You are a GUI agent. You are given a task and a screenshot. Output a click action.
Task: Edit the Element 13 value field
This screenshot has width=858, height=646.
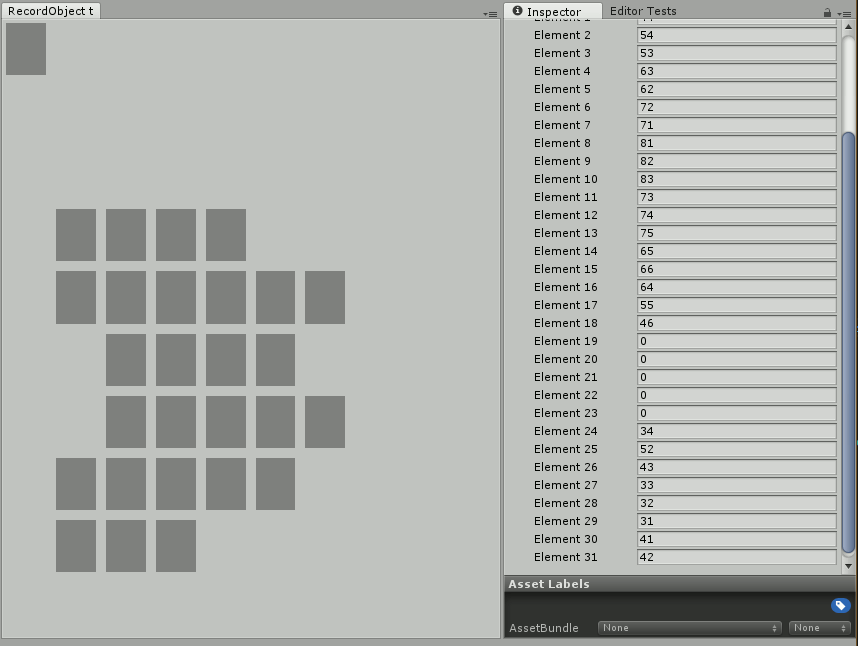(x=737, y=234)
